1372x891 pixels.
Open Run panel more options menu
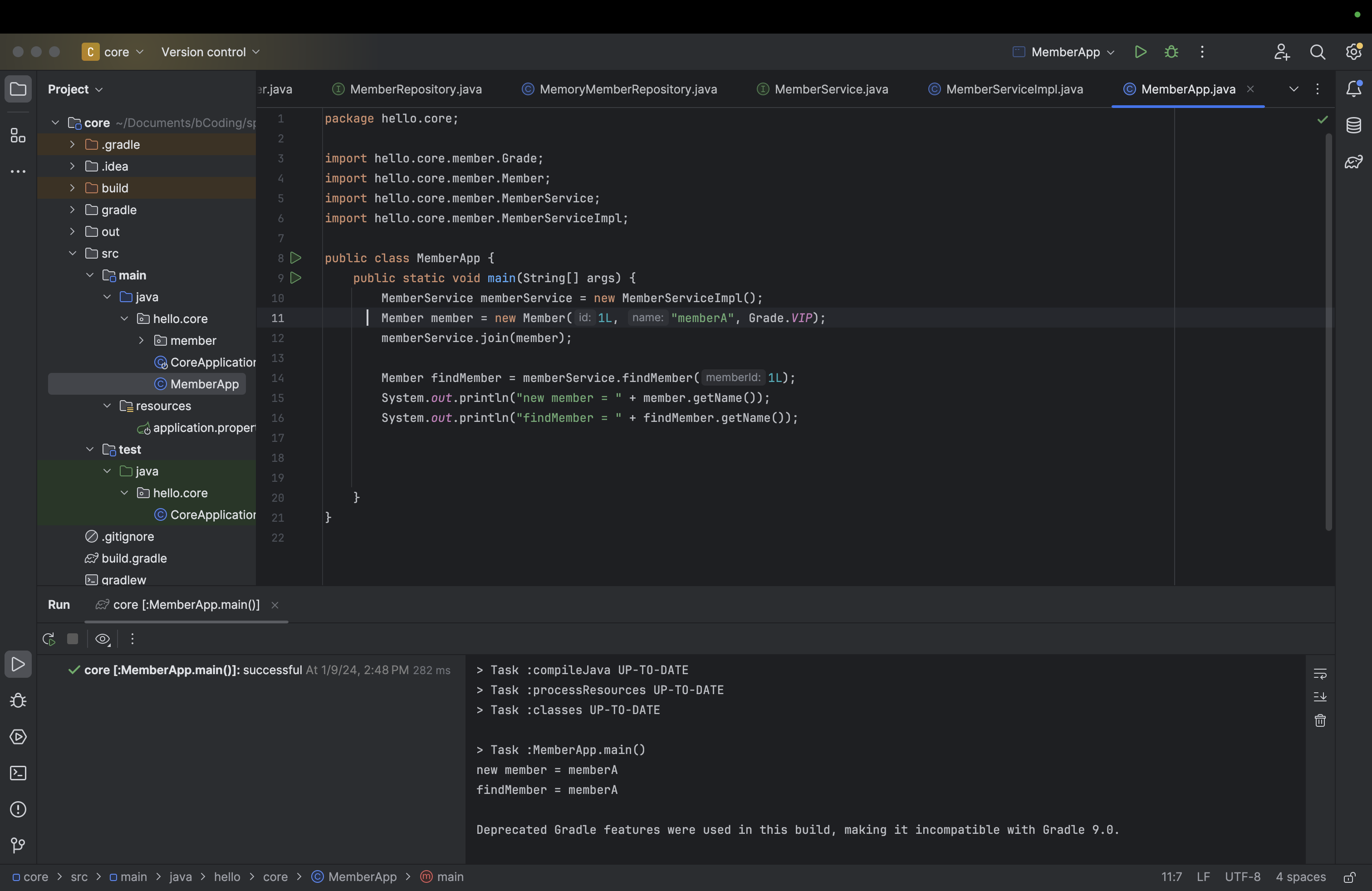coord(132,639)
